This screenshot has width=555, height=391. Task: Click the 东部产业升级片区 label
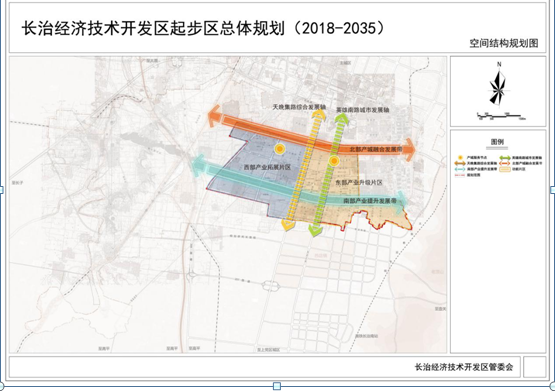click(359, 183)
